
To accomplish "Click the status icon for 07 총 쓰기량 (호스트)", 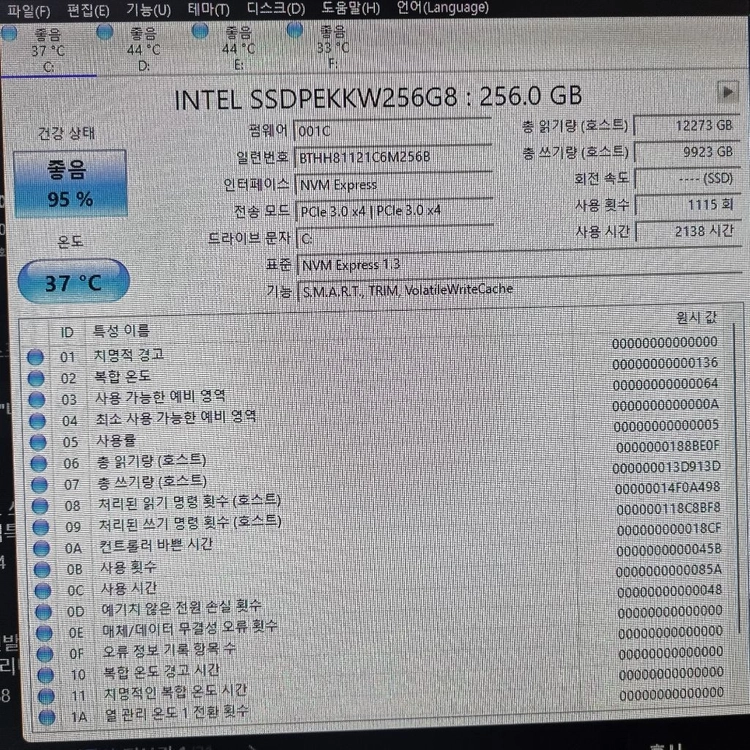I will pos(39,485).
